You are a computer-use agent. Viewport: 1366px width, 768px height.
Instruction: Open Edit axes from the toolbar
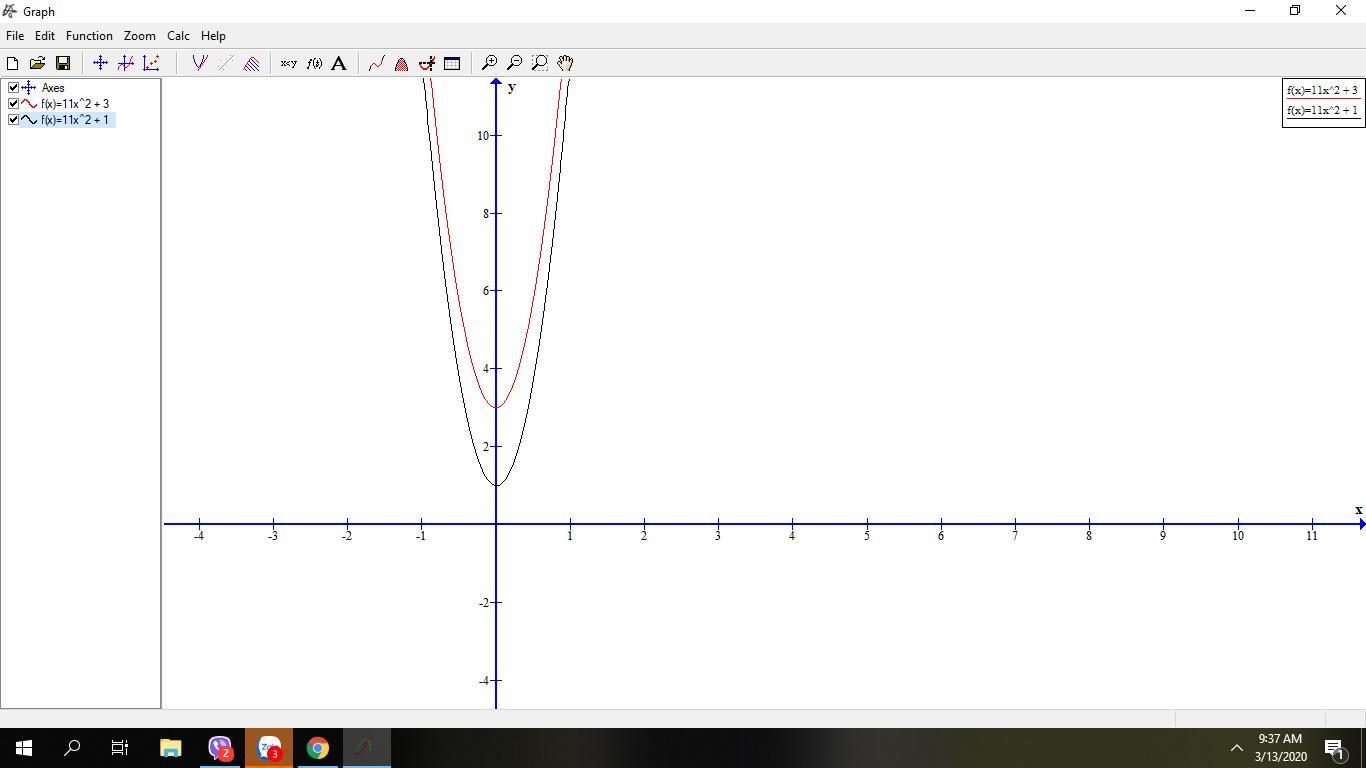(x=100, y=63)
